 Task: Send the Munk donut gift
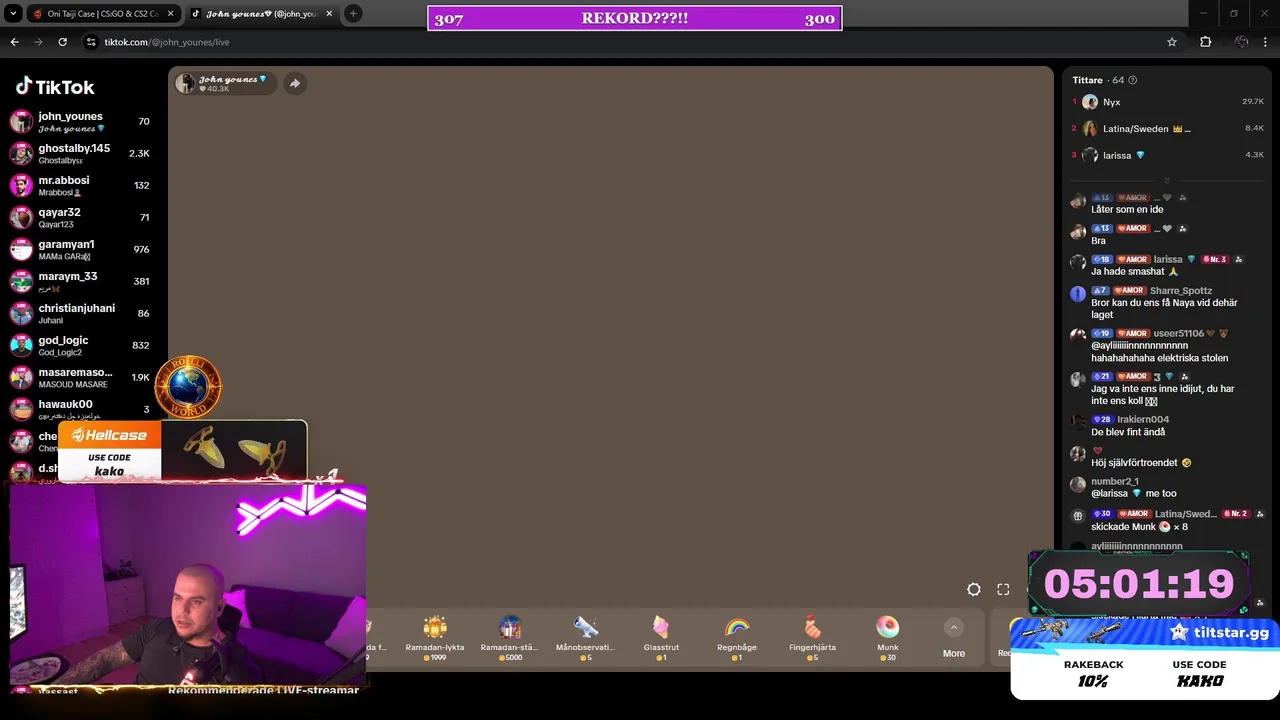[x=887, y=638]
